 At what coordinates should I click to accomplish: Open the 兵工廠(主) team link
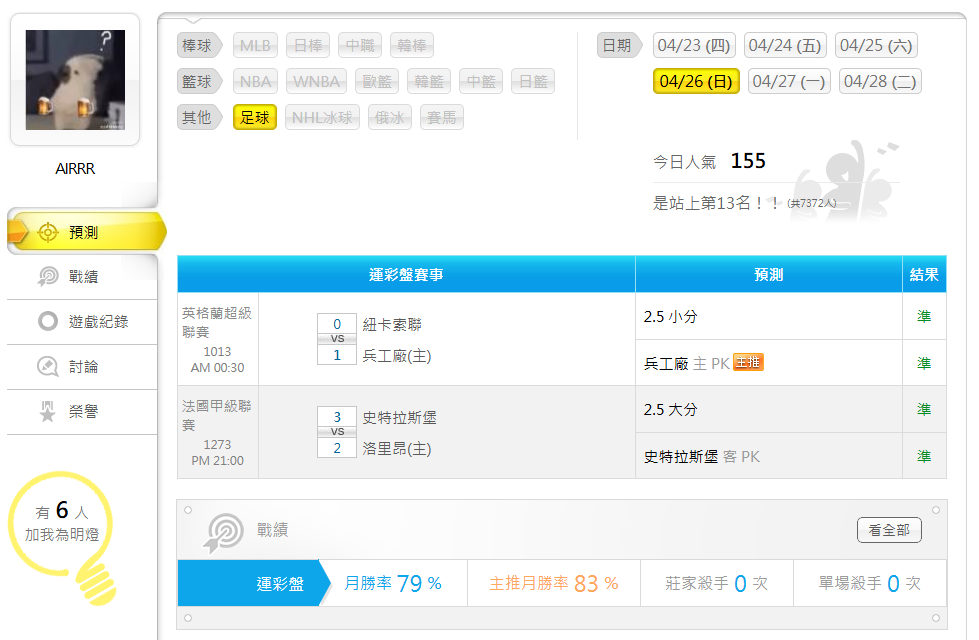click(x=396, y=356)
